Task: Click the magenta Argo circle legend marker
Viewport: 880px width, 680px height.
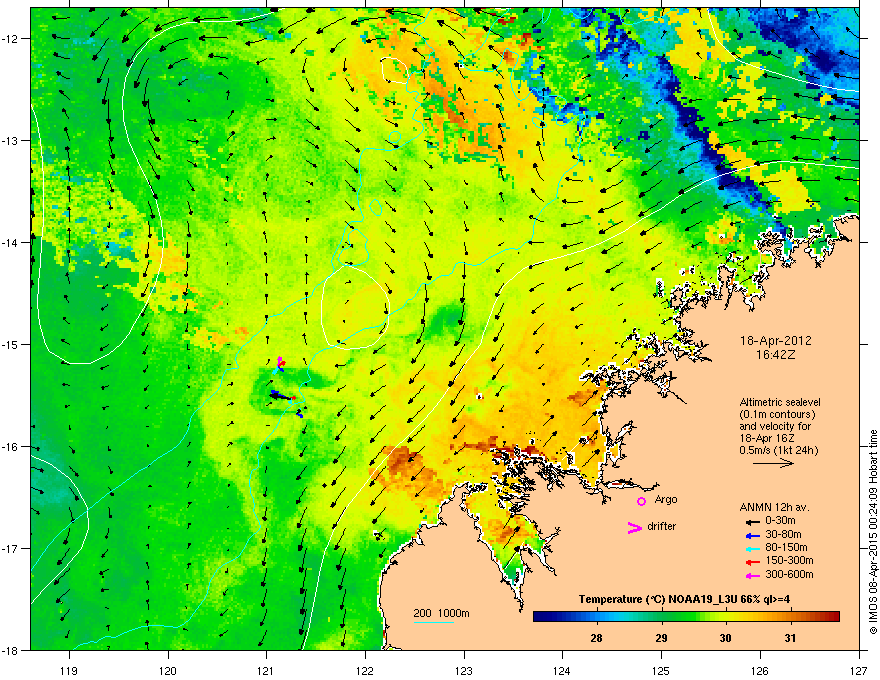Action: (641, 501)
